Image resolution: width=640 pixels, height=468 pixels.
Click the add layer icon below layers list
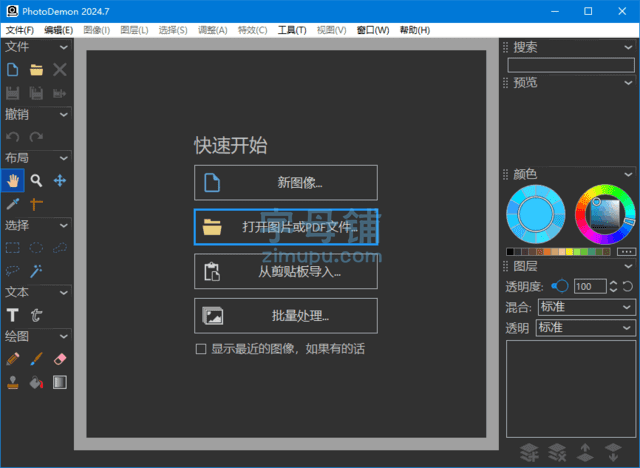[x=529, y=452]
